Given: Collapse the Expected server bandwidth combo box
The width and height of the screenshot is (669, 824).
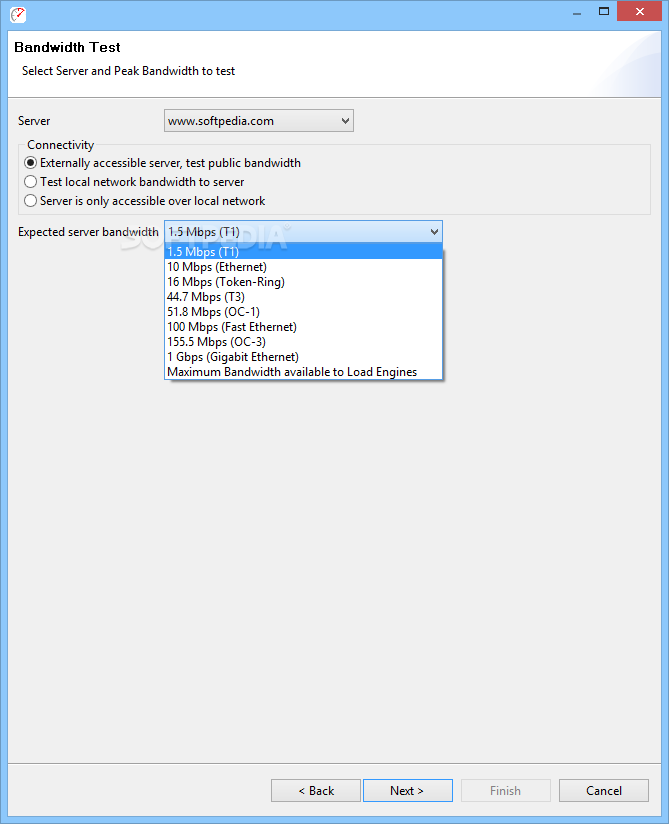Looking at the screenshot, I should 303,232.
